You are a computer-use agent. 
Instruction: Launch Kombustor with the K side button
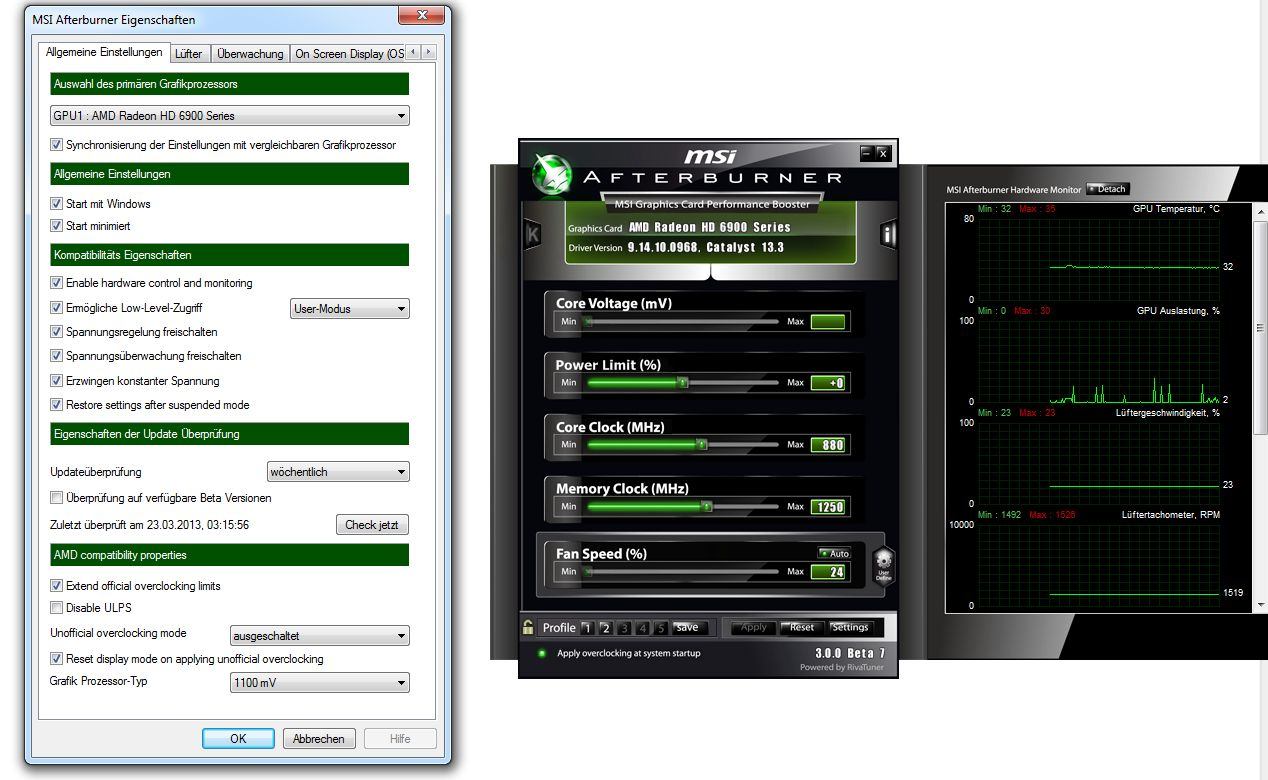pyautogui.click(x=532, y=233)
